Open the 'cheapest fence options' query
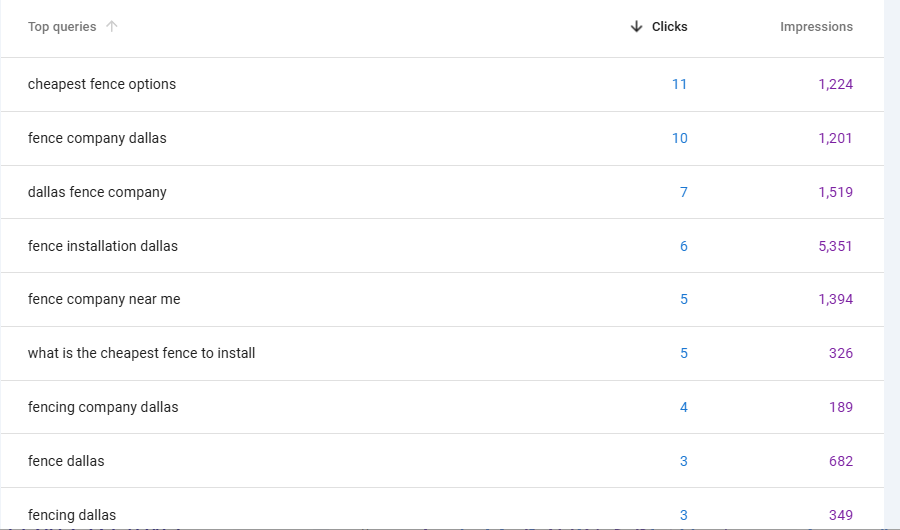 (x=102, y=84)
